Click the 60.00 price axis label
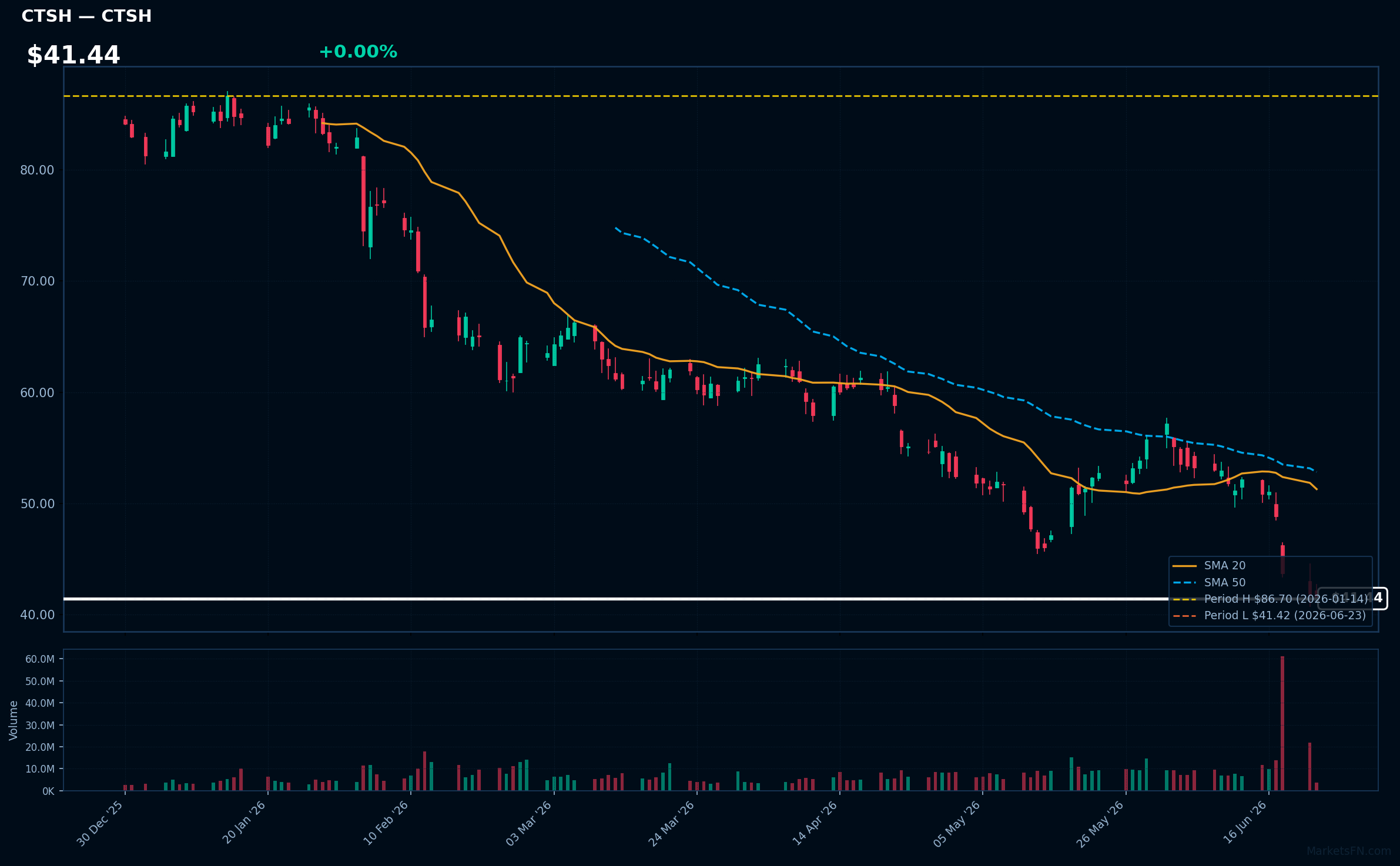This screenshot has width=1400, height=866. tap(37, 392)
